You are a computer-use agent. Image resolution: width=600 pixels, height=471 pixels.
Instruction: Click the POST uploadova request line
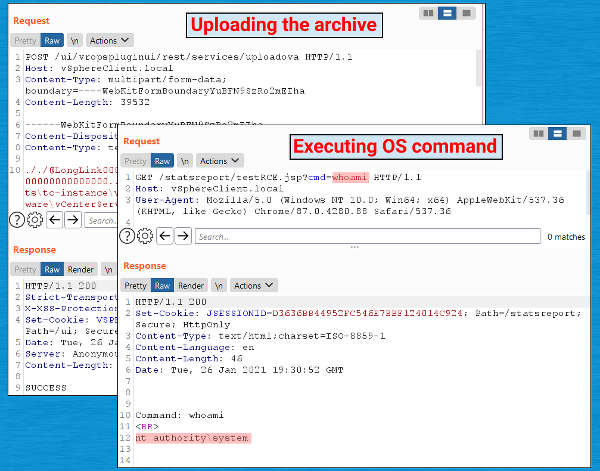click(x=189, y=57)
